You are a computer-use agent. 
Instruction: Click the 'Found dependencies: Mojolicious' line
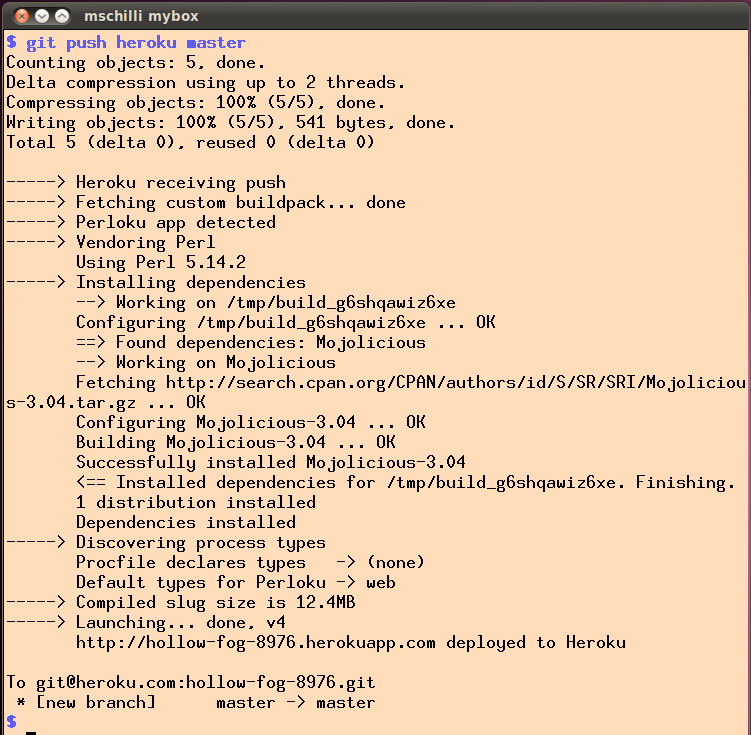coord(251,342)
